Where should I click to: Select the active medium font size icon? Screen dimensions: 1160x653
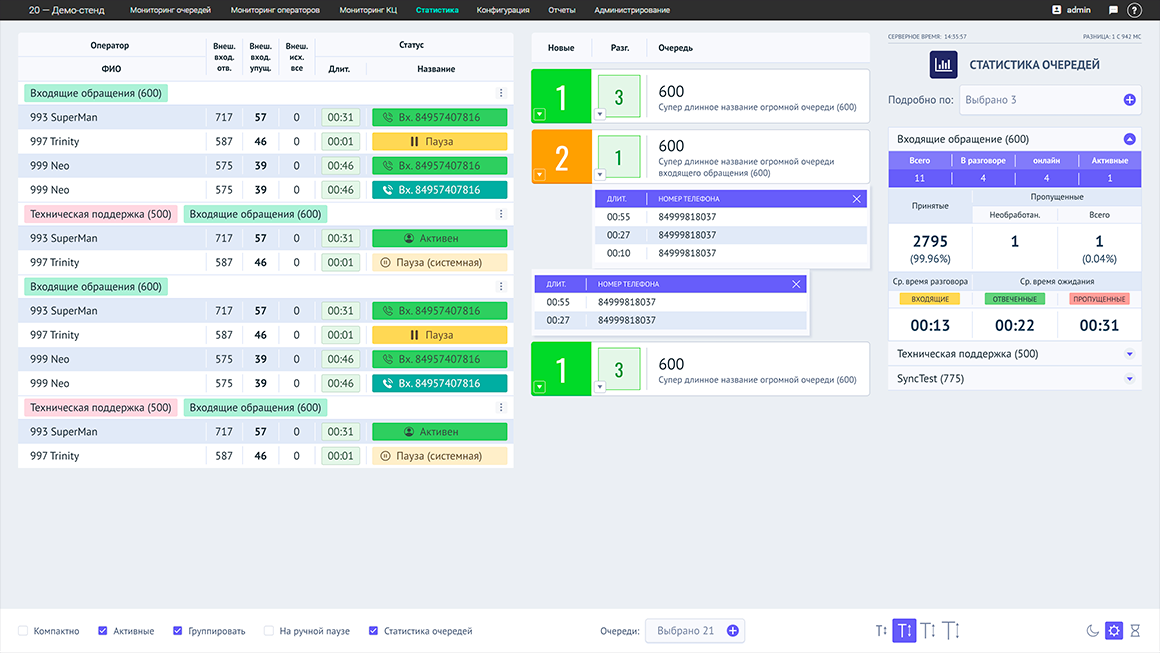pyautogui.click(x=904, y=630)
